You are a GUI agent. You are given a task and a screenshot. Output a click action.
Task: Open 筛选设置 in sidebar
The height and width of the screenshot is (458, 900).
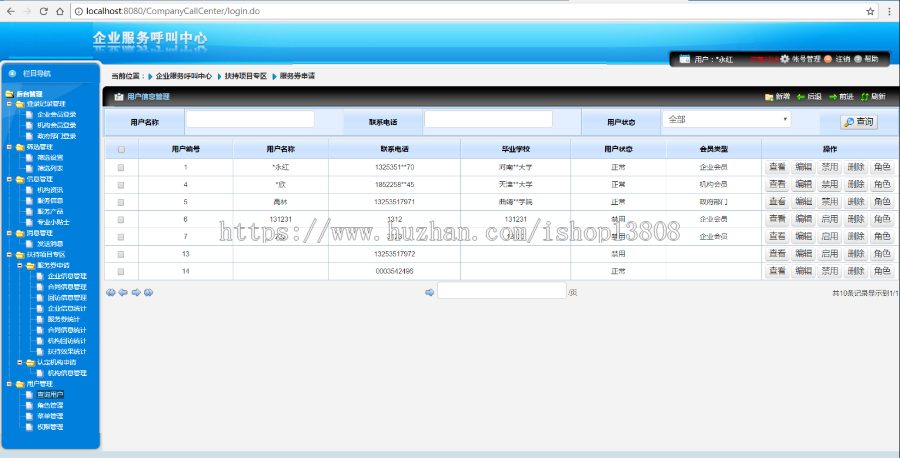(50, 158)
